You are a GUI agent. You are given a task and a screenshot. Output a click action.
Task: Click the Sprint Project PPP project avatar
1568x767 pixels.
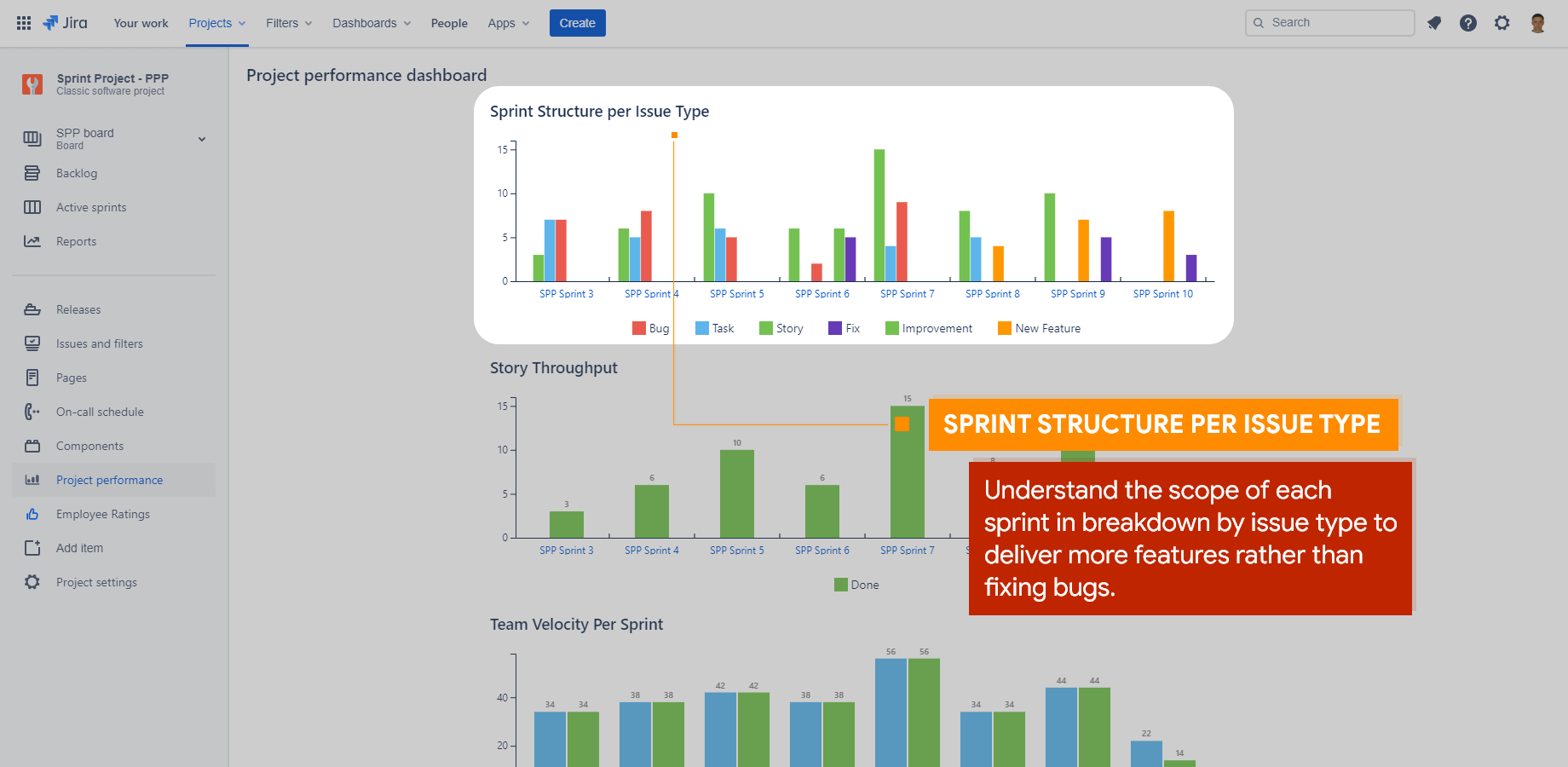click(x=32, y=84)
